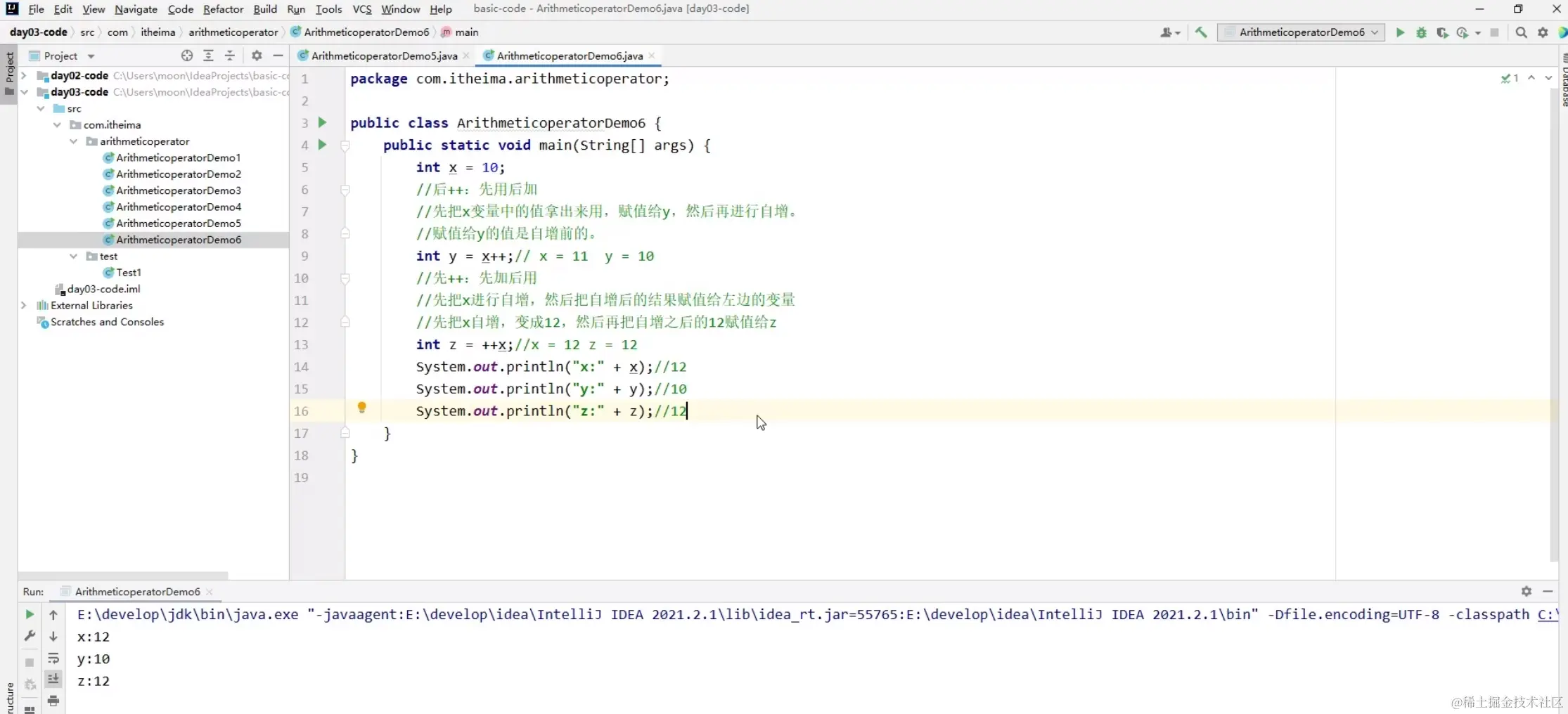Open the inspections widget check mark indicator

click(x=1510, y=78)
